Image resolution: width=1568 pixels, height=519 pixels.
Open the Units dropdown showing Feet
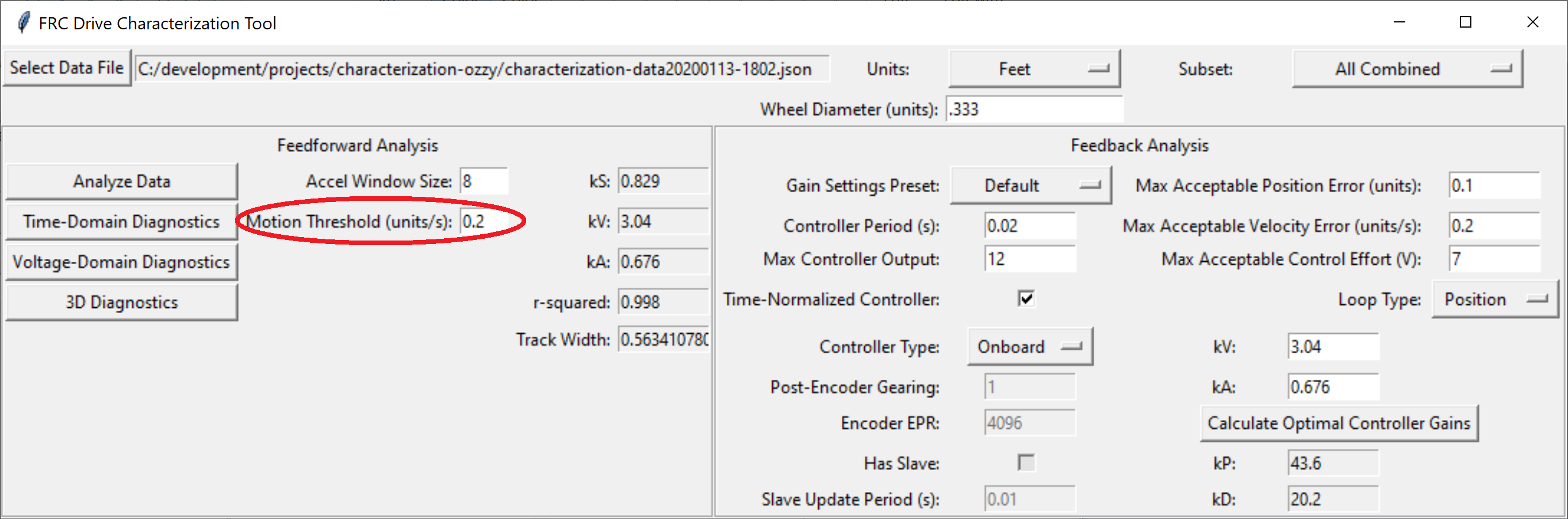click(1035, 68)
